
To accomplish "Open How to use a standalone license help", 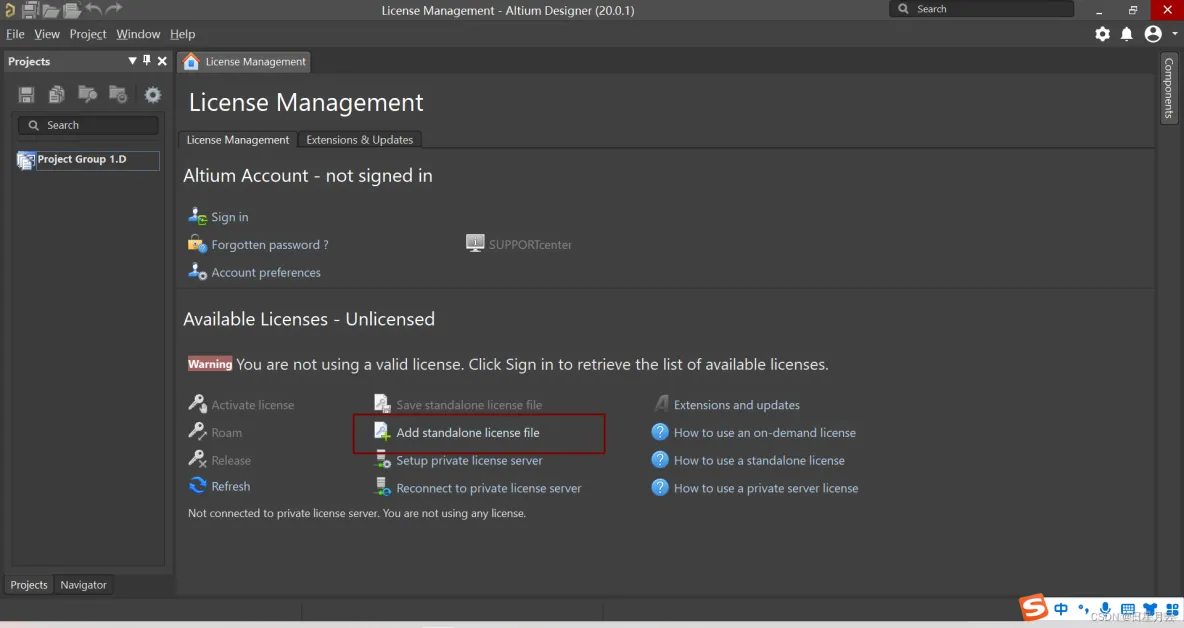I will point(759,460).
